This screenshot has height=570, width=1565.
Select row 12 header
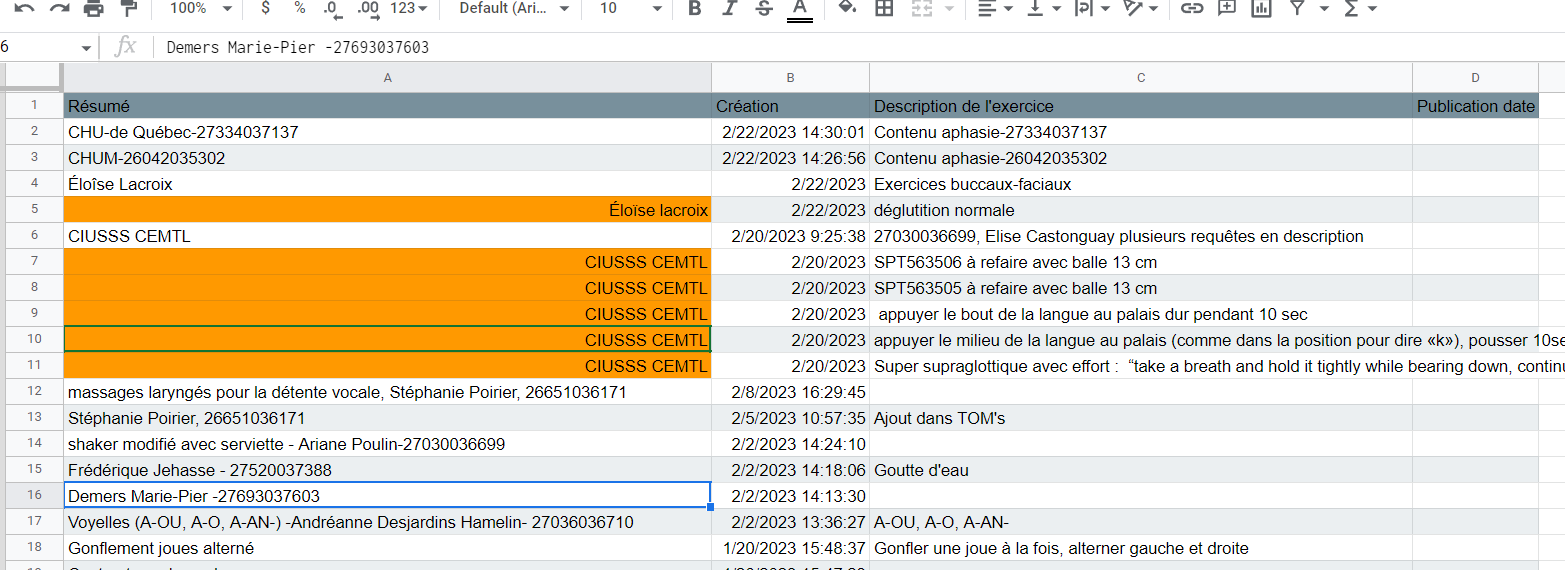tap(32, 392)
